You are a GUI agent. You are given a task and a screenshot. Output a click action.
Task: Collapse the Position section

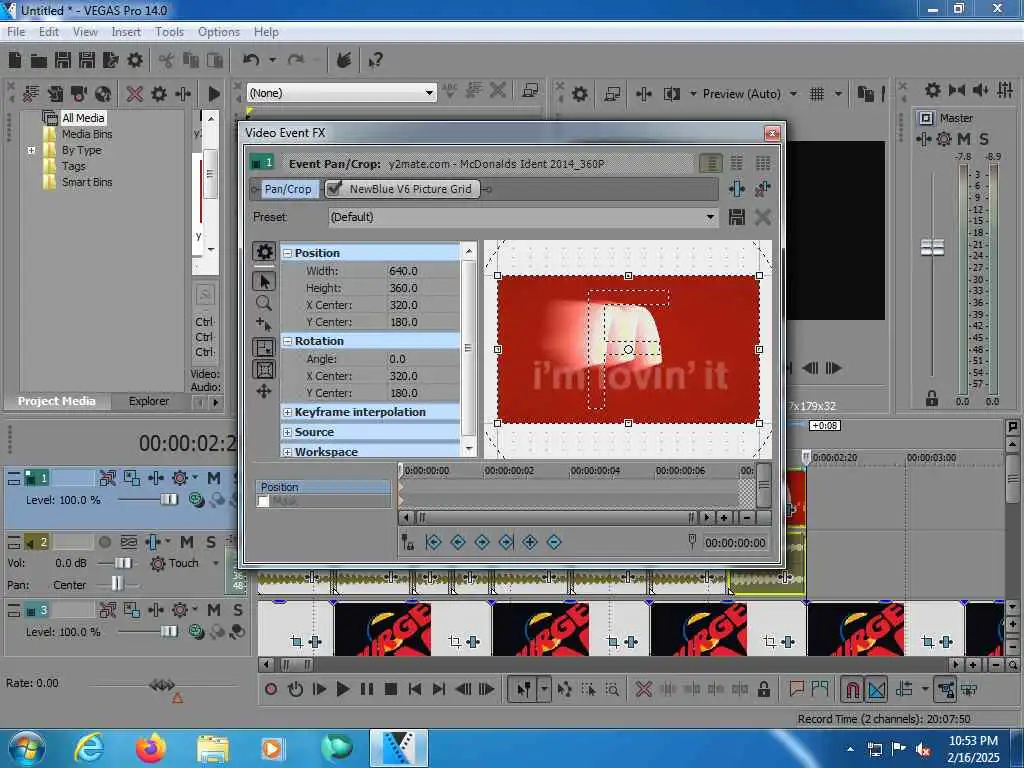pos(287,253)
